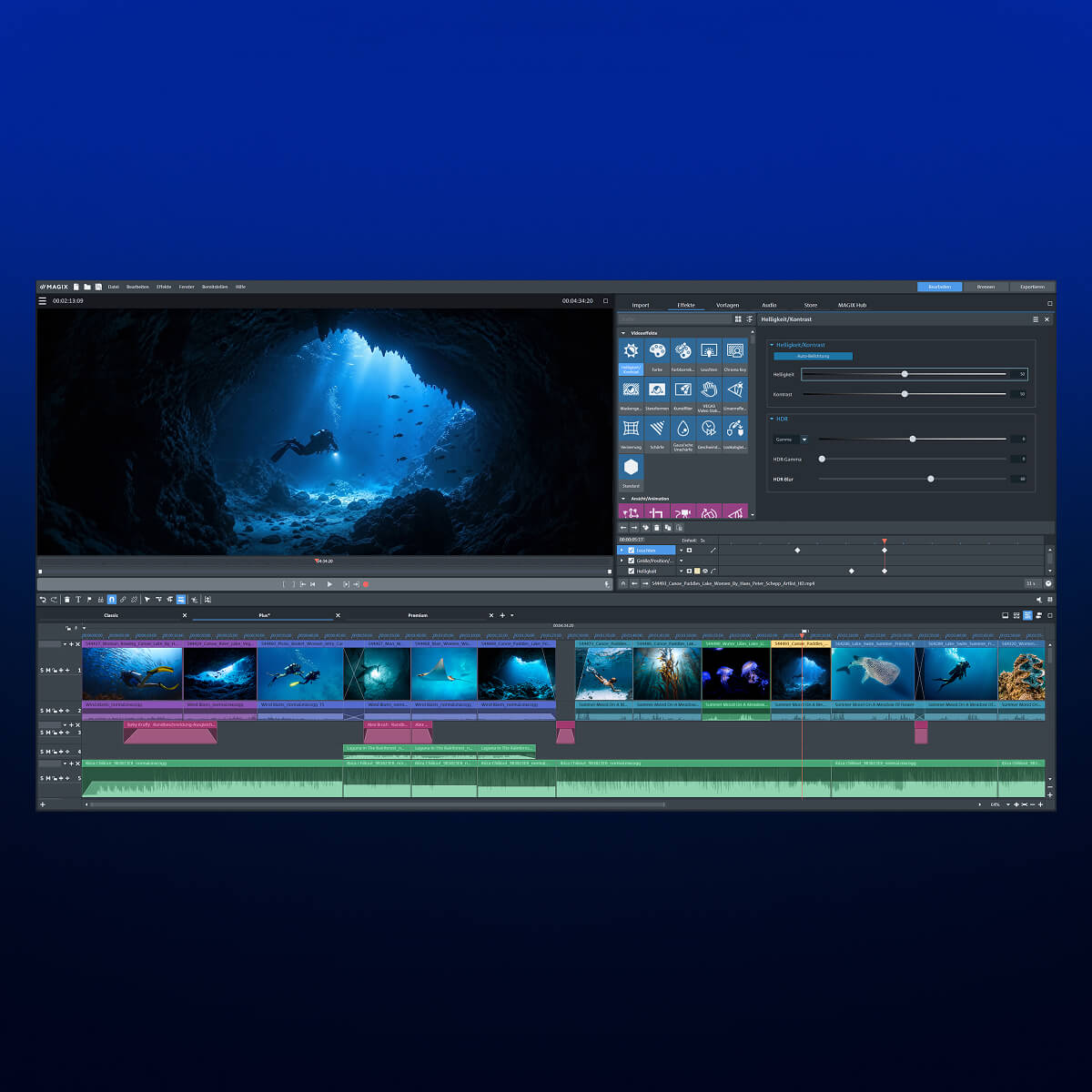Open the Gauß'sche Unschärfe effect

(x=682, y=435)
